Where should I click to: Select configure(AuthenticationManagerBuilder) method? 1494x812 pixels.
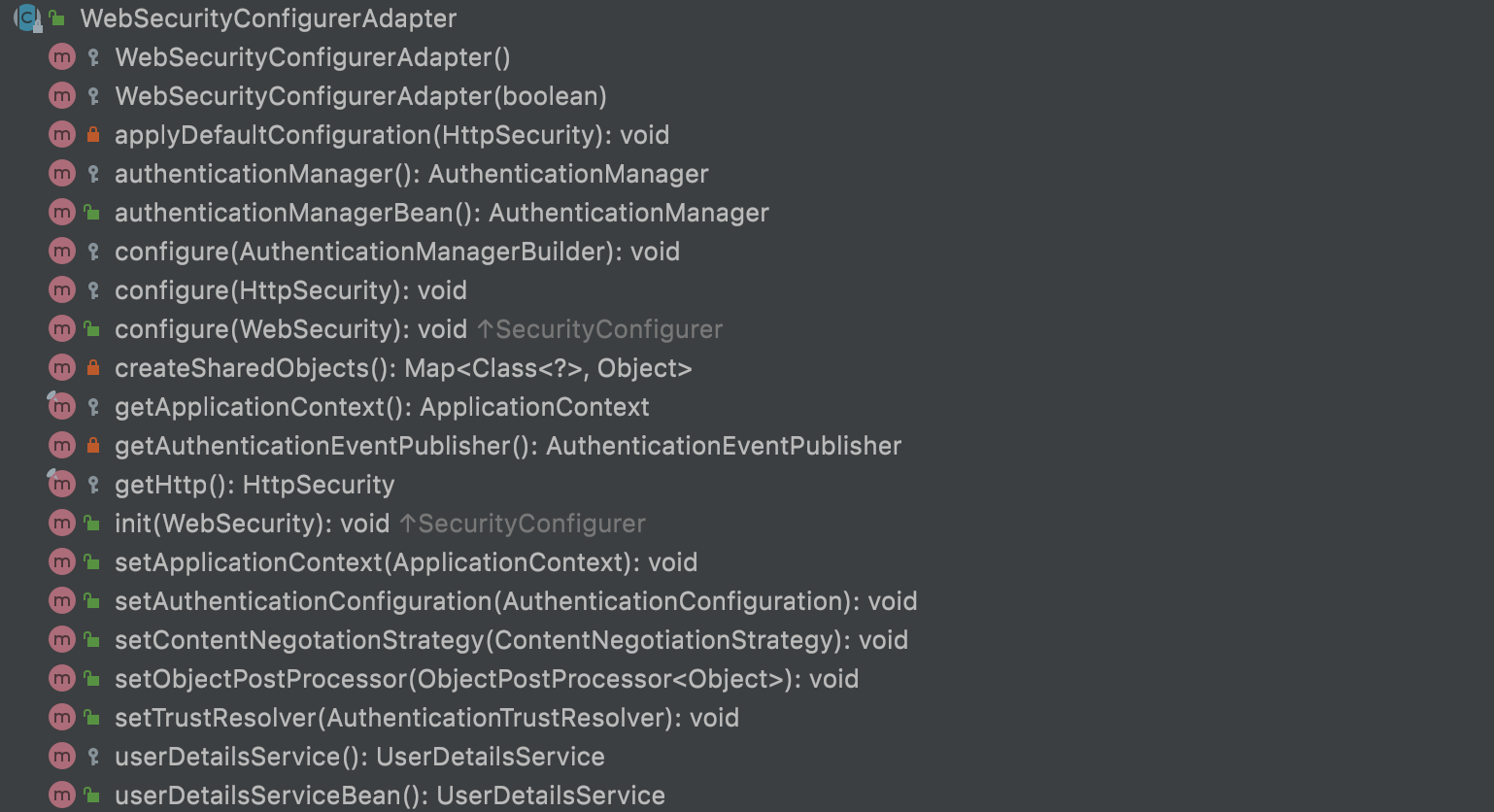[396, 252]
